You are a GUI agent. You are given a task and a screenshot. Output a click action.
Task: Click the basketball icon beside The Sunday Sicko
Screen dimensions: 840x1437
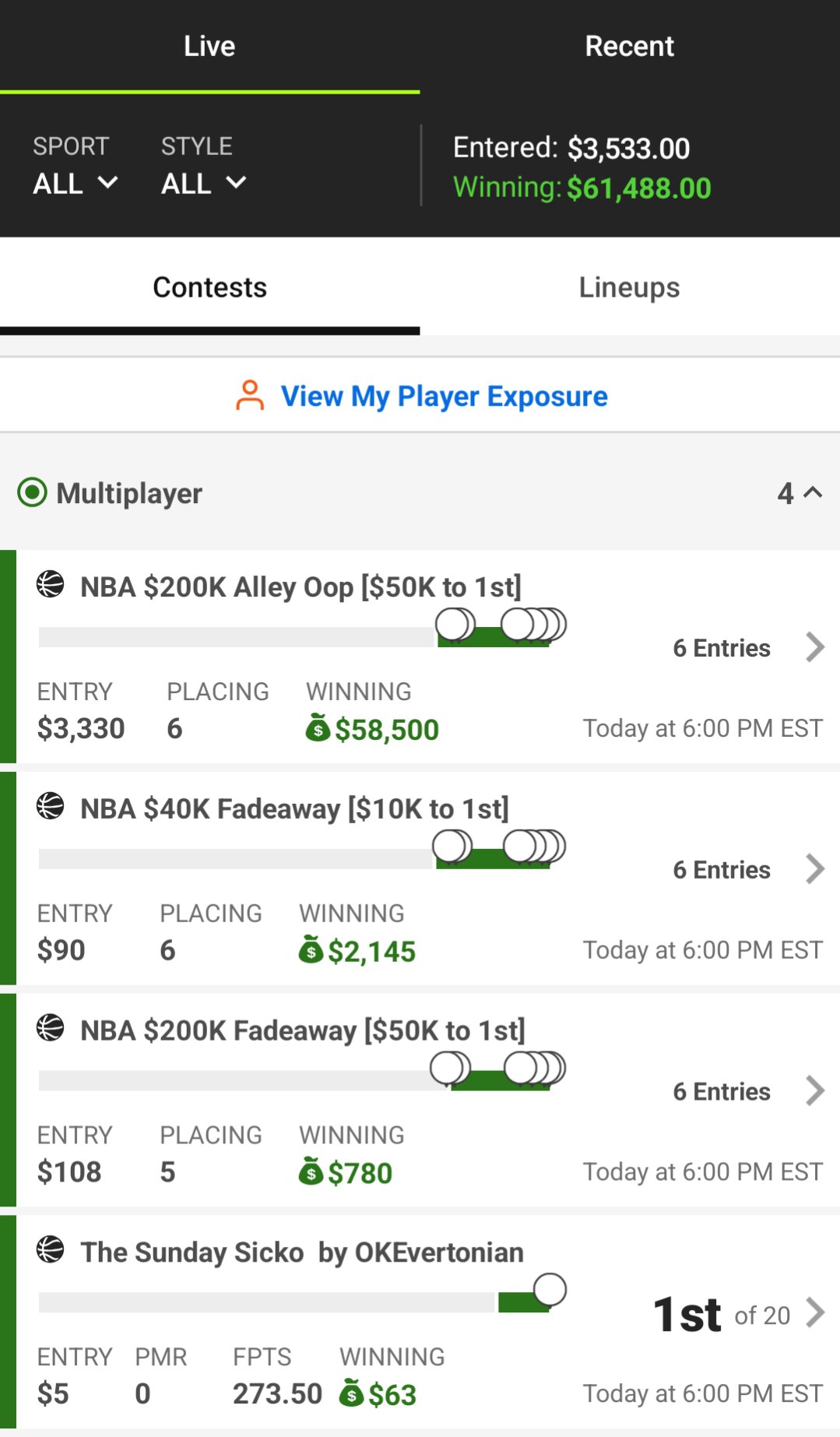tap(51, 1250)
